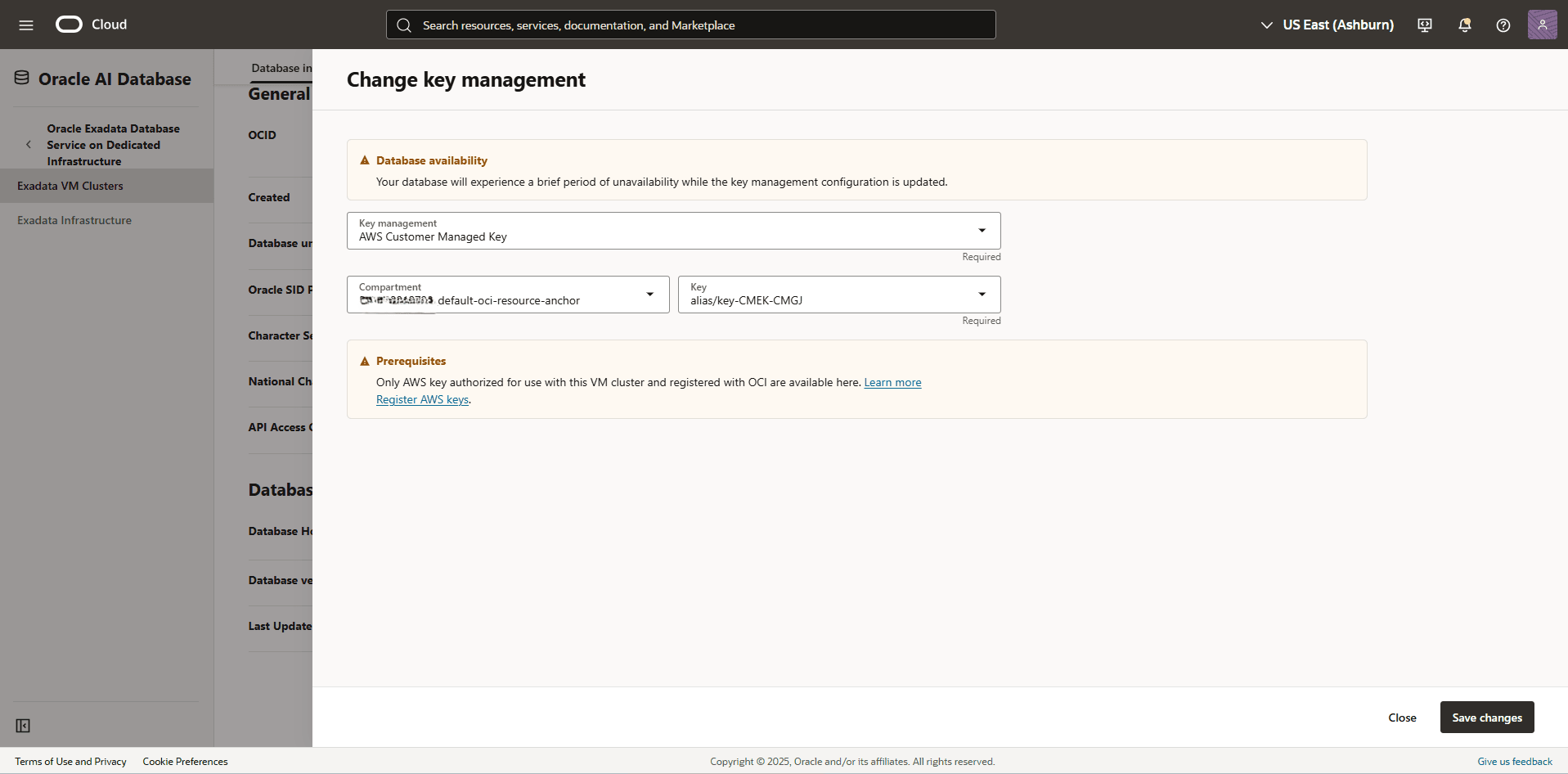Open the Help menu icon

[x=1503, y=25]
